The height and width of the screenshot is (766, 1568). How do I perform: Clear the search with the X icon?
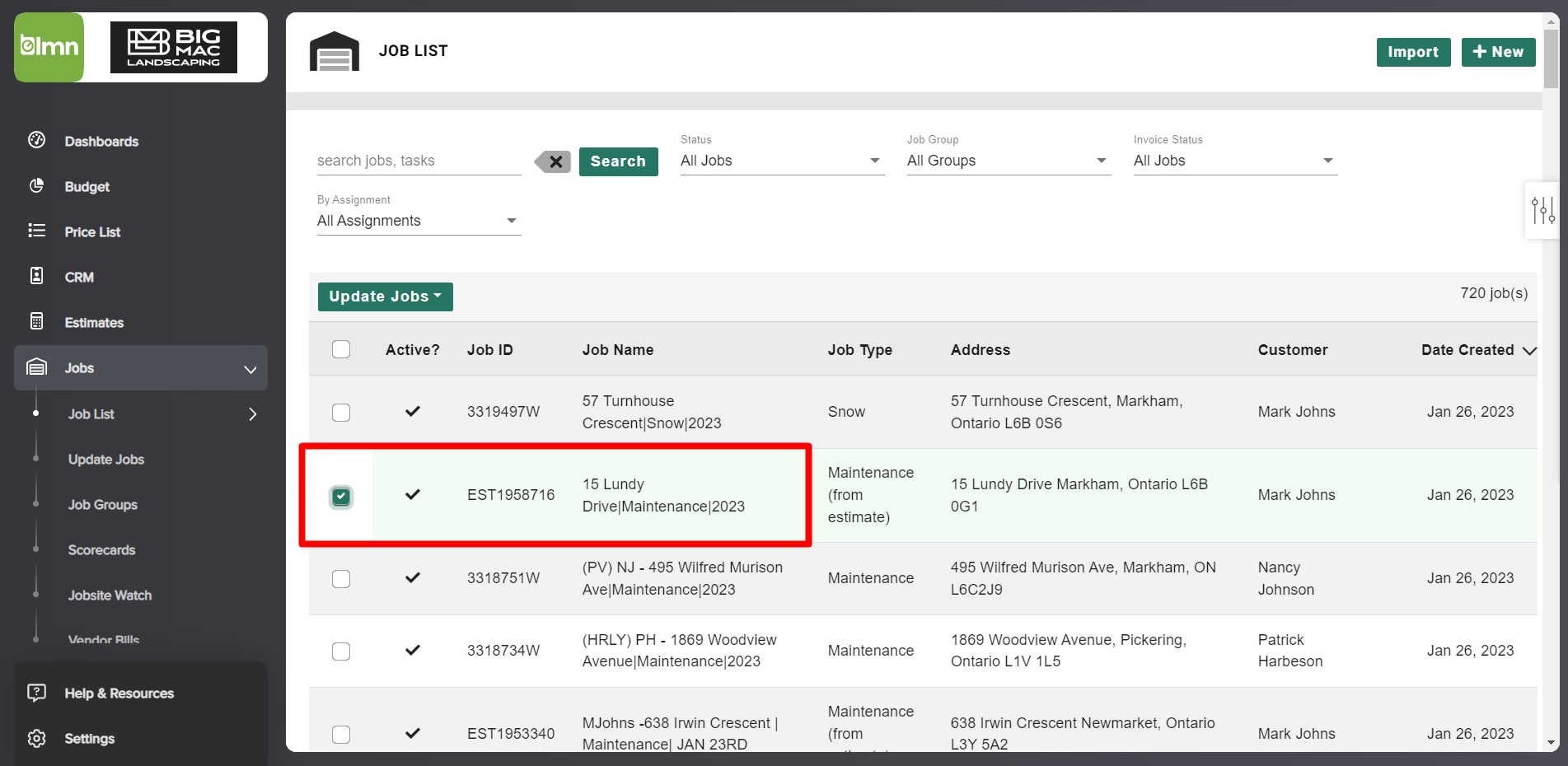[x=553, y=161]
